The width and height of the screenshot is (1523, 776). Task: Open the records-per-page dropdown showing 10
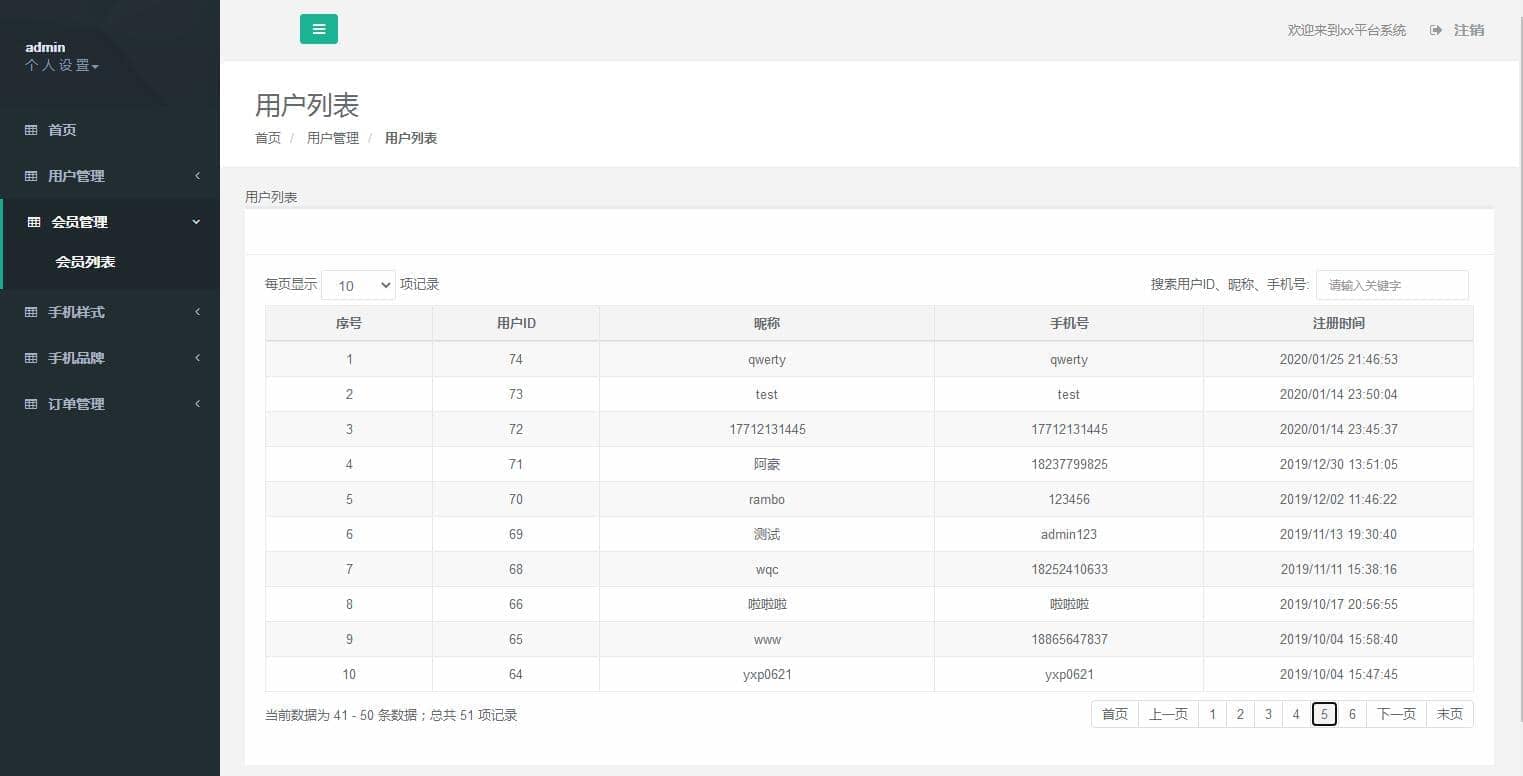358,285
